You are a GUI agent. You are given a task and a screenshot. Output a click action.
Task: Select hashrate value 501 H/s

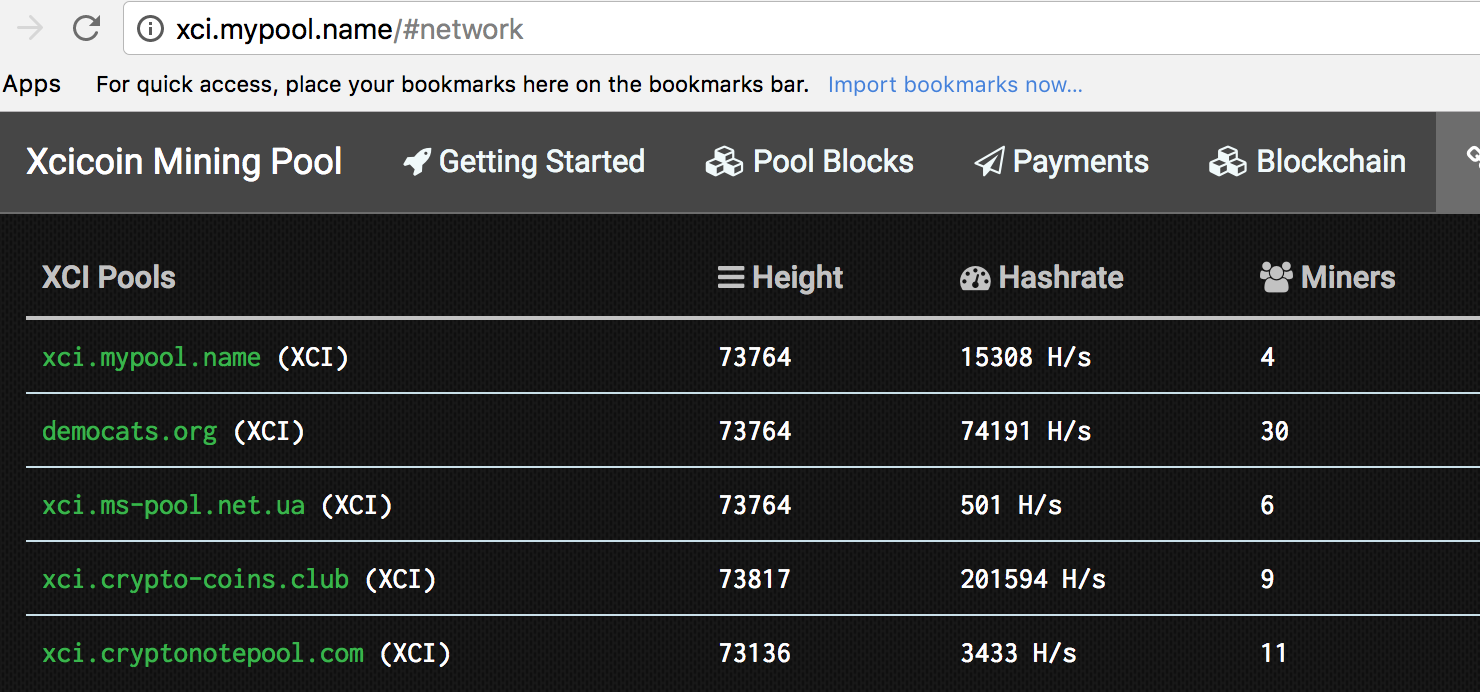tap(1011, 505)
